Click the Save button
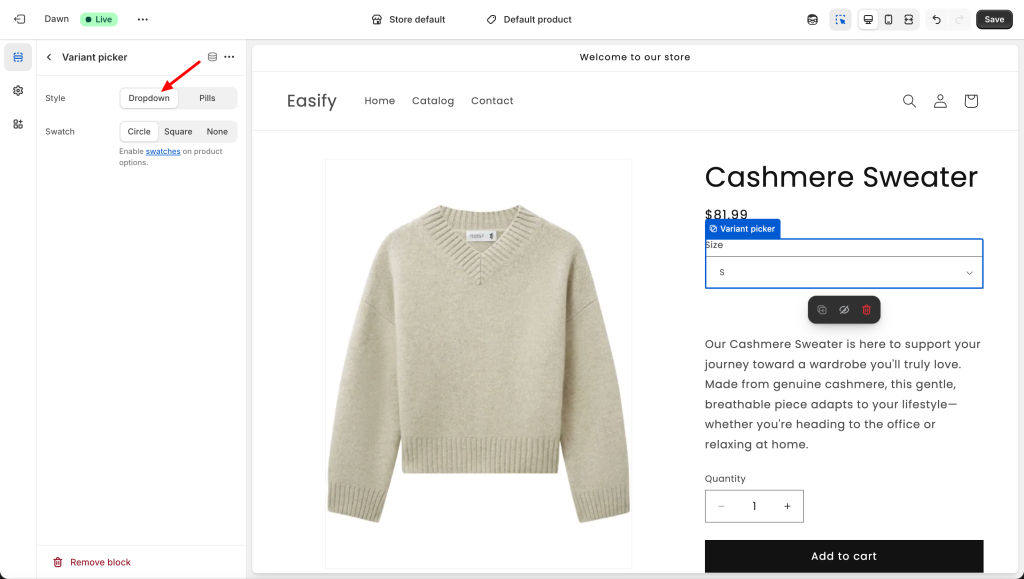1024x579 pixels. 994,19
